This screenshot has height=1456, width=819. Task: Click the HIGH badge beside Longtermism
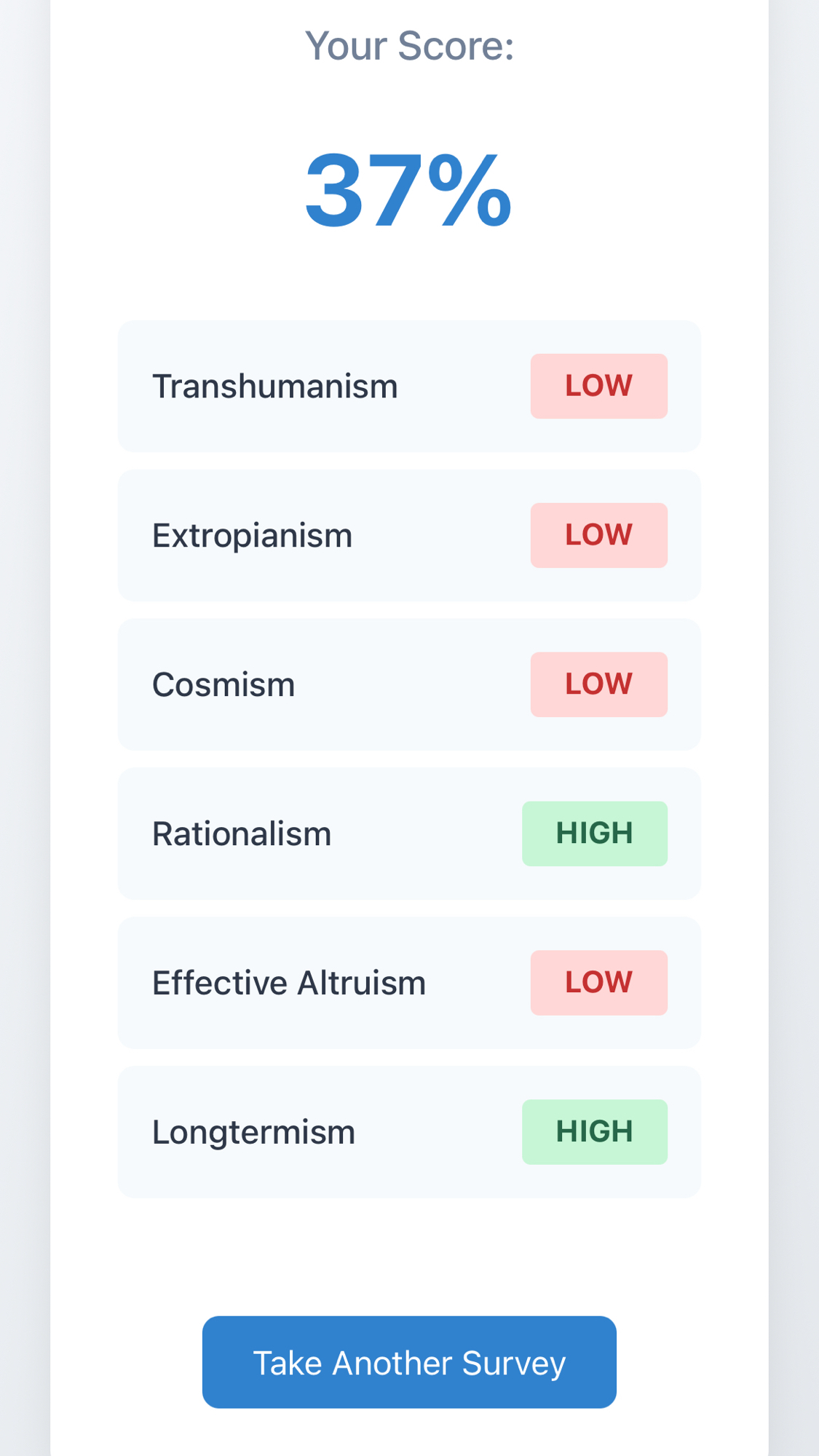(x=594, y=1132)
